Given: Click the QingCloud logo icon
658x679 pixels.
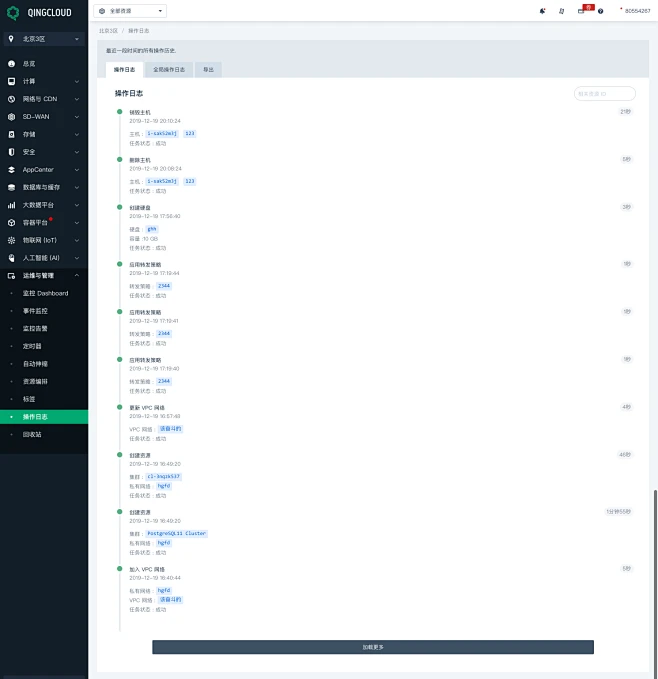Looking at the screenshot, I should (x=12, y=11).
